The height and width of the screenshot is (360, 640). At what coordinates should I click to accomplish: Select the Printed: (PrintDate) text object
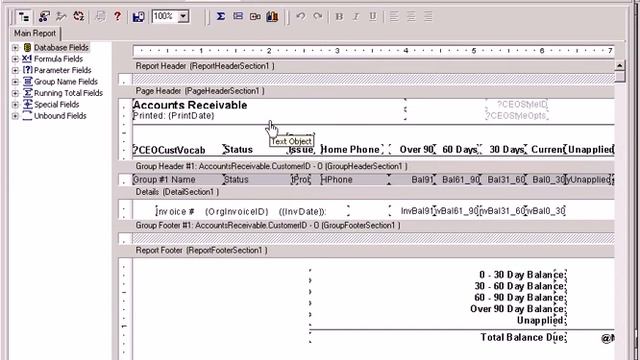[x=173, y=116]
